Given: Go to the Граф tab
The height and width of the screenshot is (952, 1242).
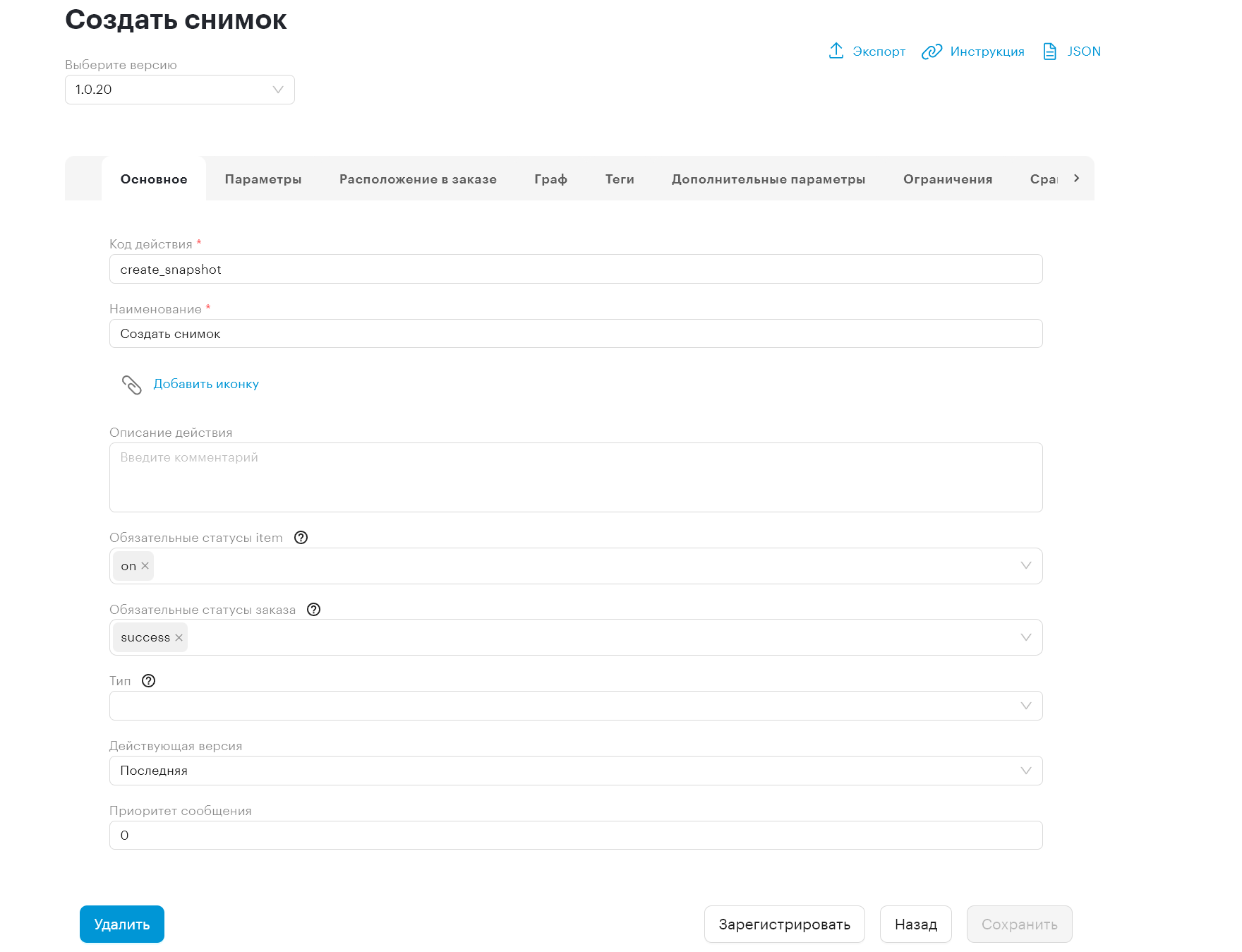Looking at the screenshot, I should 551,179.
